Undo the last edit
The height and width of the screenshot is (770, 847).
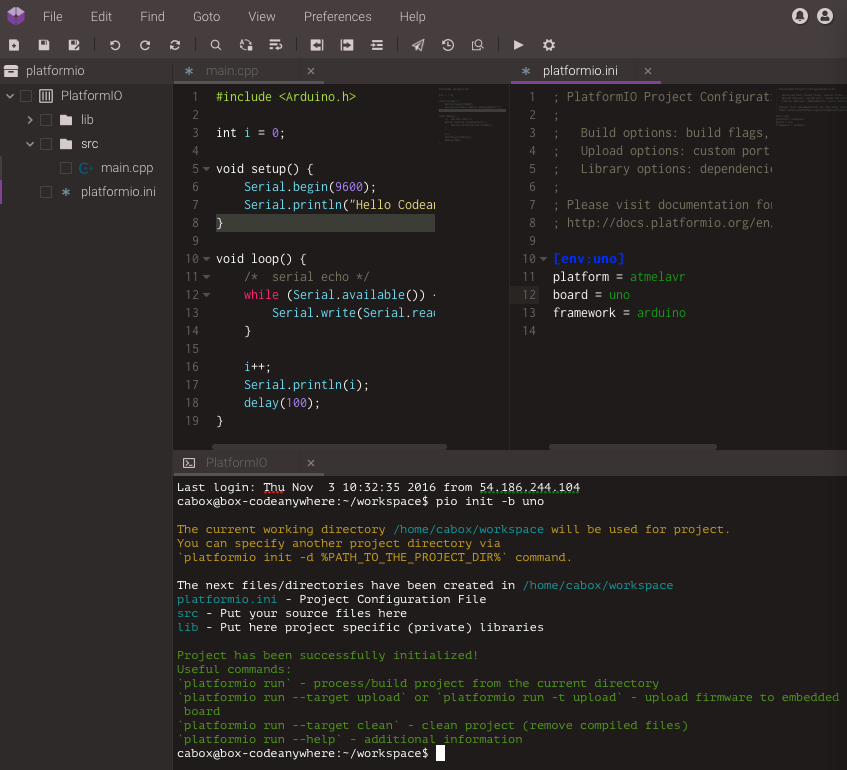point(115,45)
